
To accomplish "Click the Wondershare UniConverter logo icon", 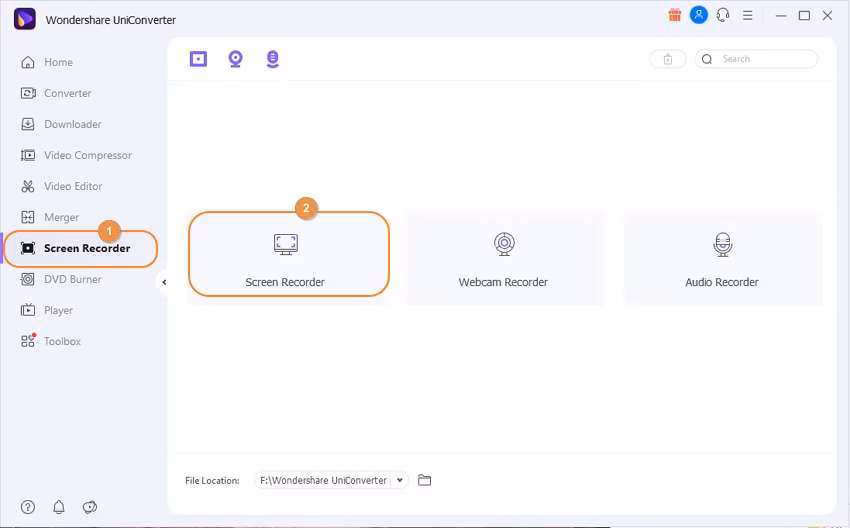I will tap(25, 19).
